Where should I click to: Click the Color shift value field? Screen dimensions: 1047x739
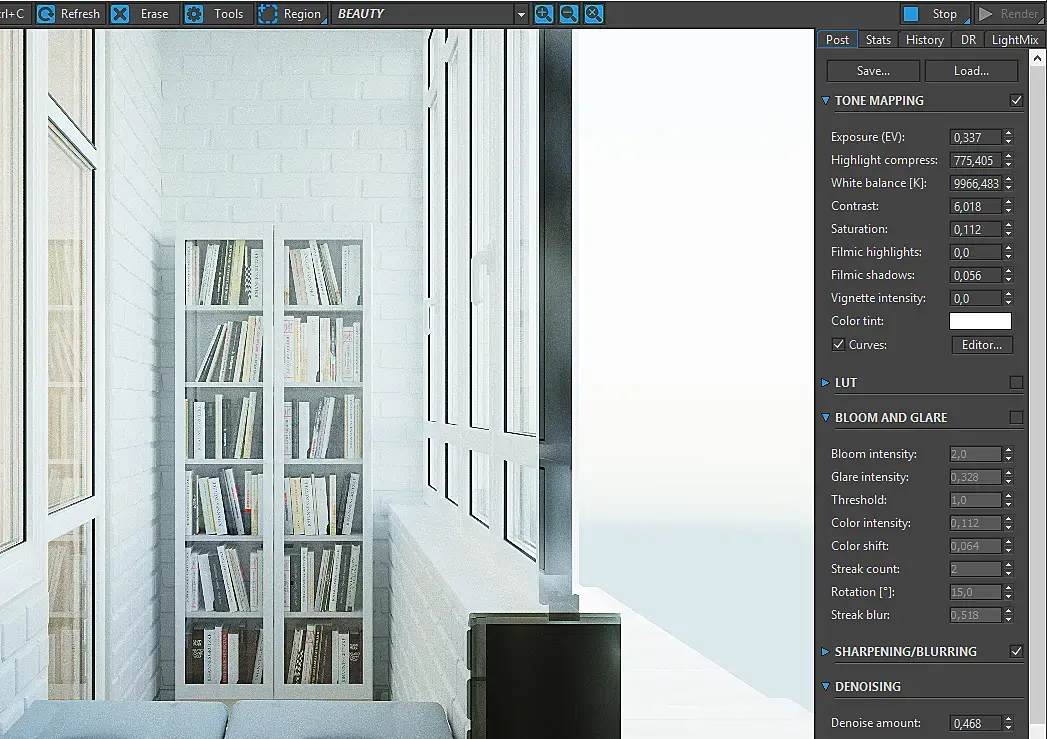(x=976, y=546)
